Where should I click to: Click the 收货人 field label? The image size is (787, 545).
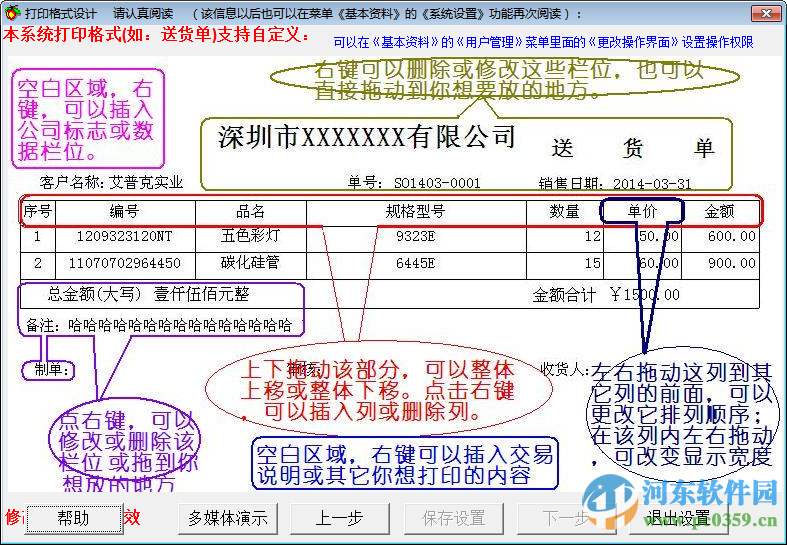pos(564,369)
